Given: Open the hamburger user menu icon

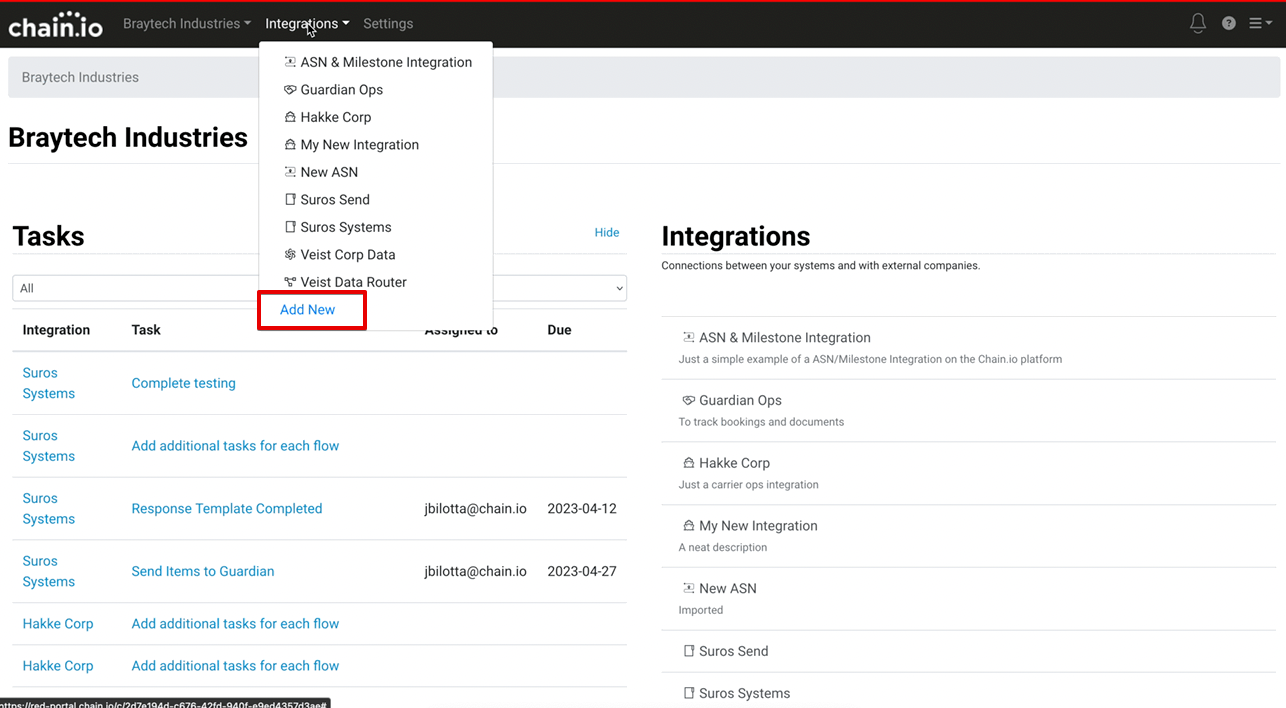Looking at the screenshot, I should point(1260,23).
